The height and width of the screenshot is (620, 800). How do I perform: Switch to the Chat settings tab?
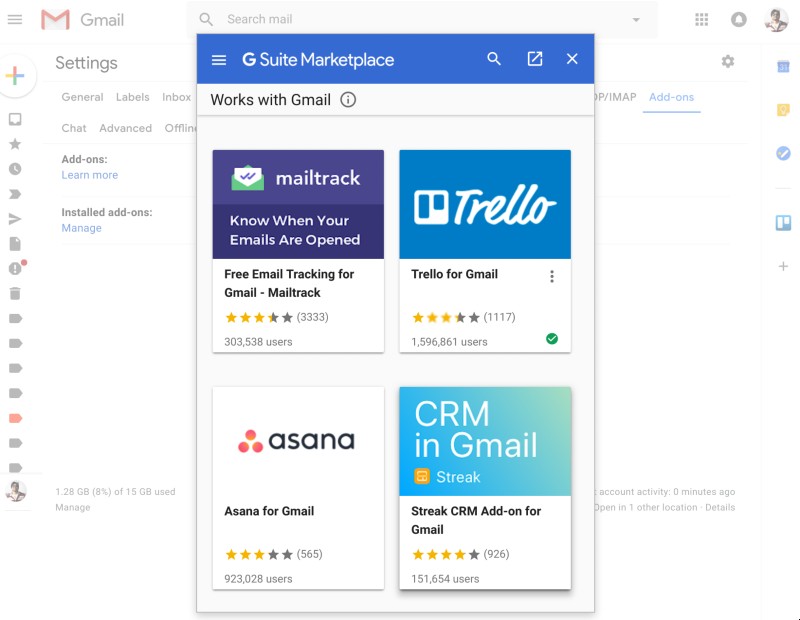(74, 128)
